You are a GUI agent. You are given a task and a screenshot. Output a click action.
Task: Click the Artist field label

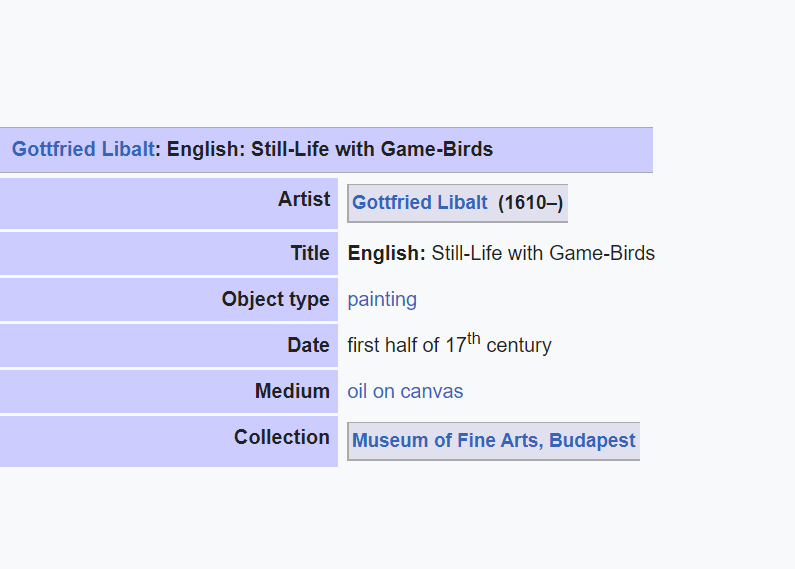(304, 199)
